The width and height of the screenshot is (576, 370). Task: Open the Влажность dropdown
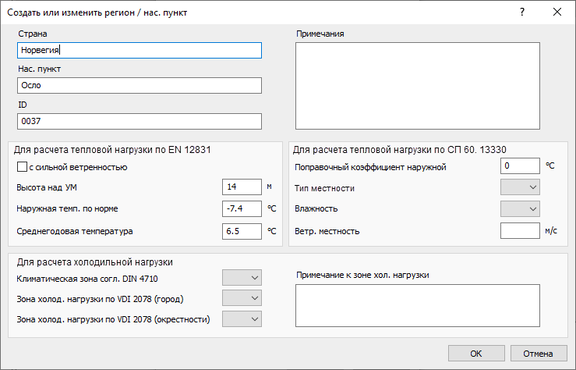[520, 209]
